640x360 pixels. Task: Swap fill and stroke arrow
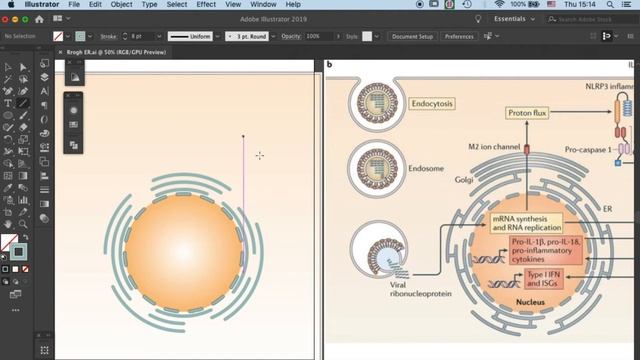point(25,237)
